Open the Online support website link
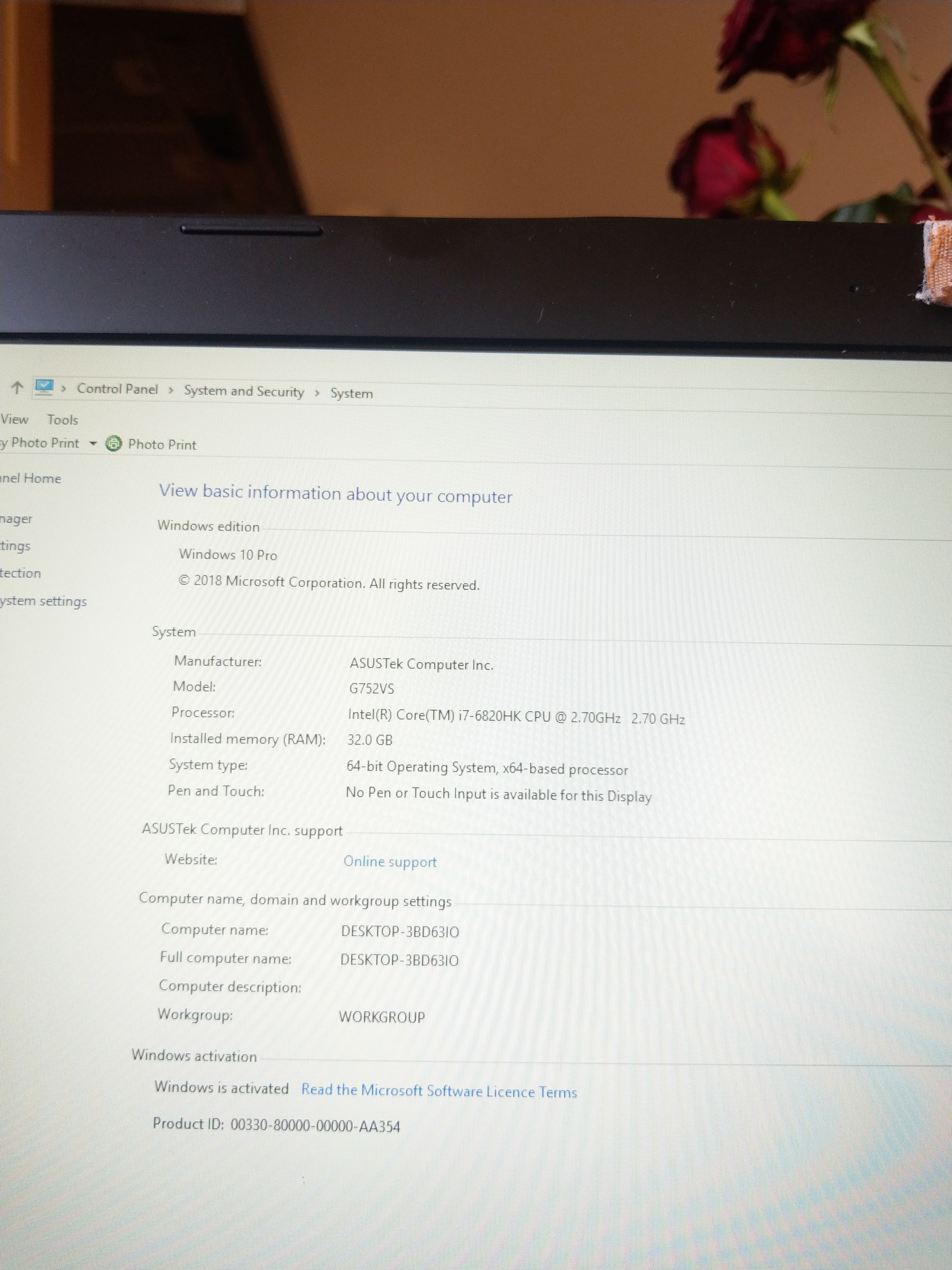Screen dimensions: 952x1270 (390, 861)
